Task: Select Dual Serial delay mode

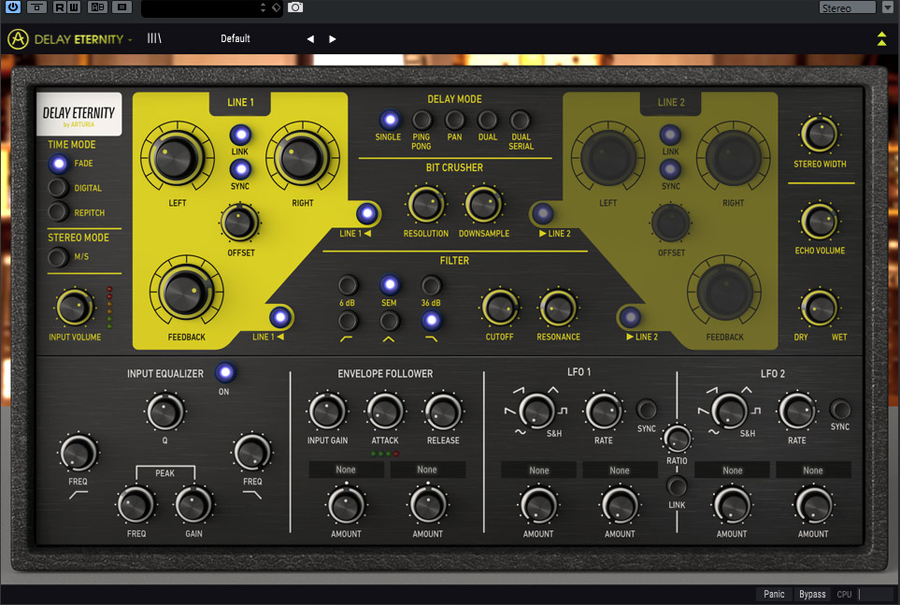Action: [520, 120]
